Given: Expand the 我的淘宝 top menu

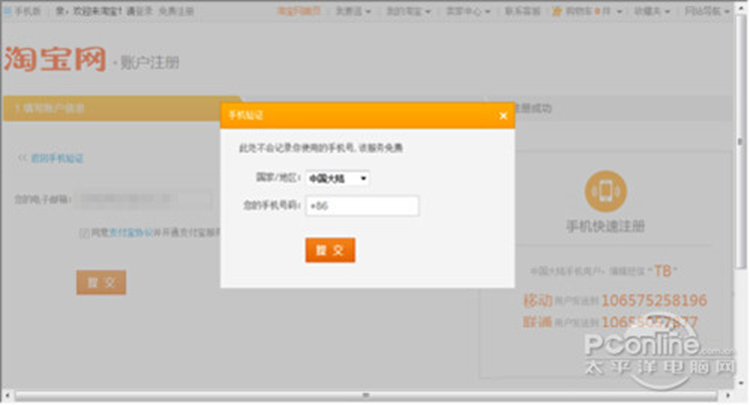Looking at the screenshot, I should [408, 11].
